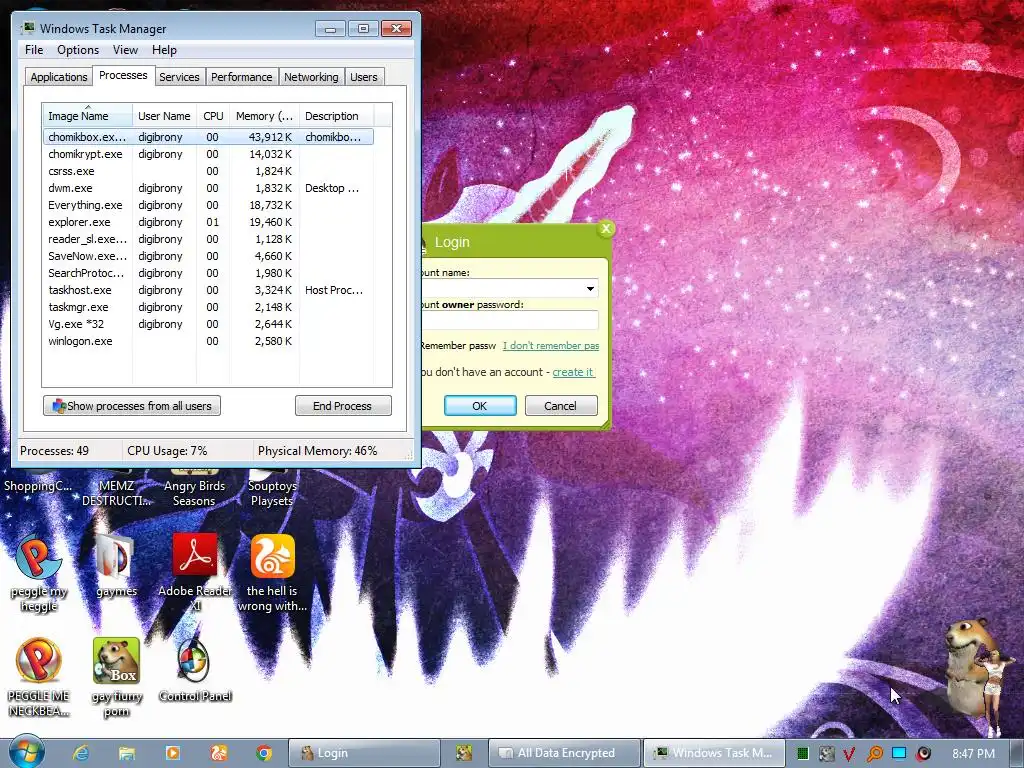
Task: Expand the account name dropdown in Login
Action: 590,289
